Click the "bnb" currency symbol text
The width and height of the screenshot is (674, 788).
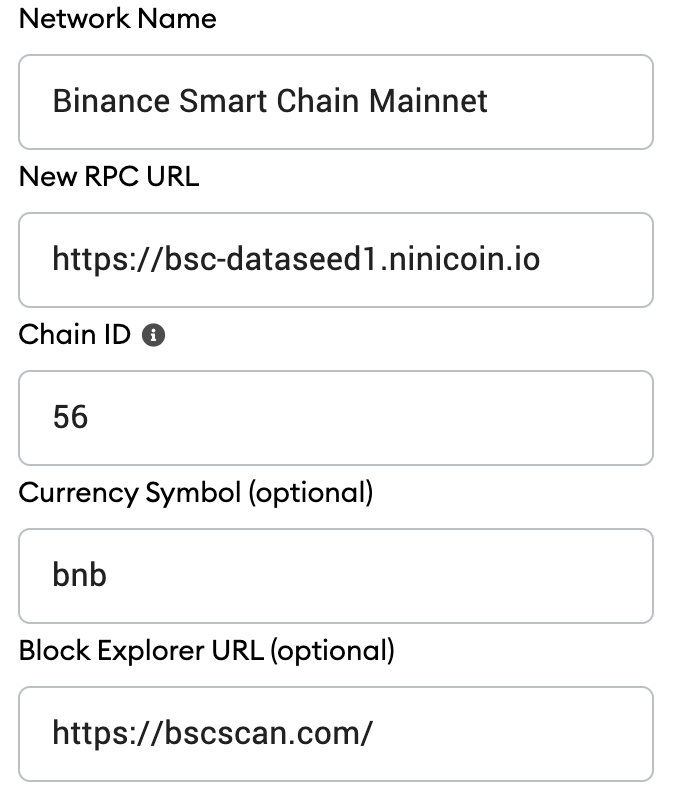[79, 576]
